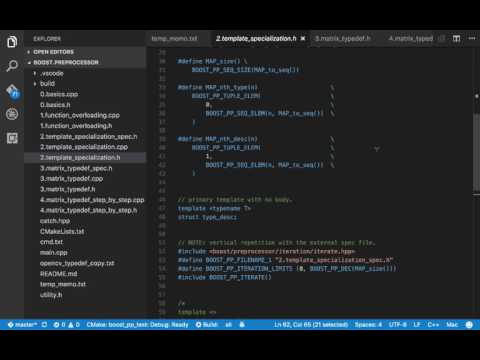
Task: Expand the build folder
Action: point(47,84)
